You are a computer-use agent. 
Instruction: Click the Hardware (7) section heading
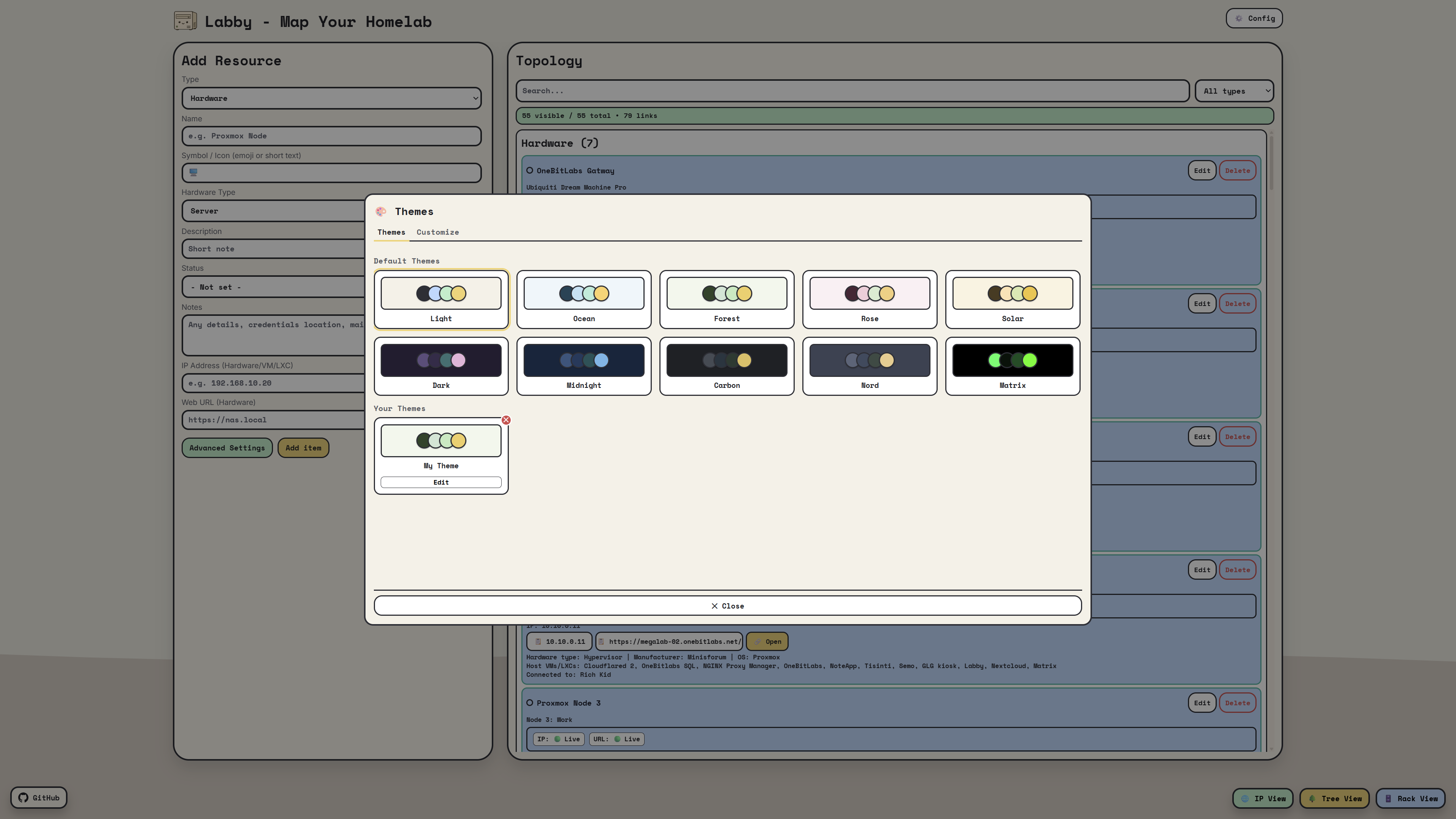pyautogui.click(x=560, y=143)
